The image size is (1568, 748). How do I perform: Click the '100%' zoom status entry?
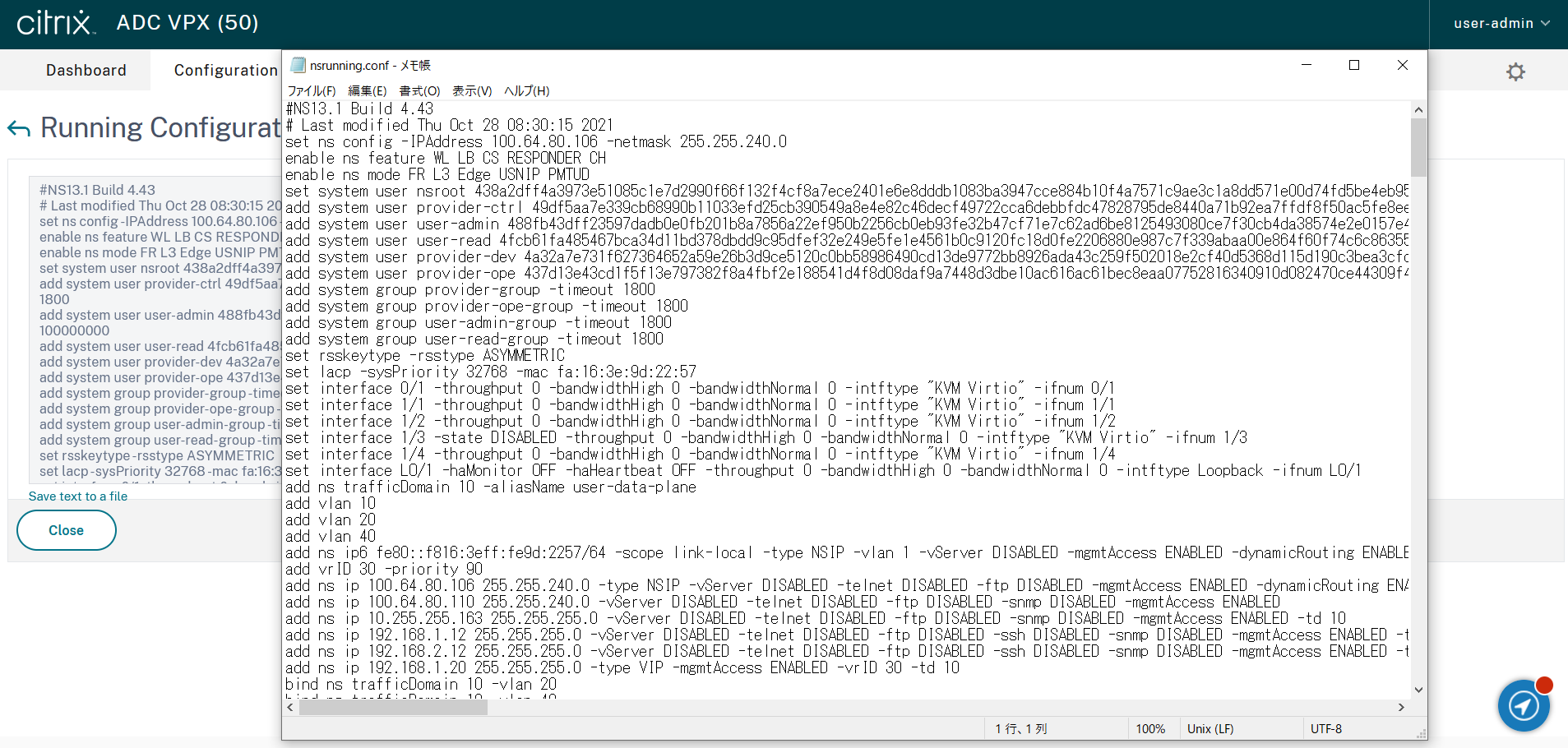click(x=1150, y=729)
